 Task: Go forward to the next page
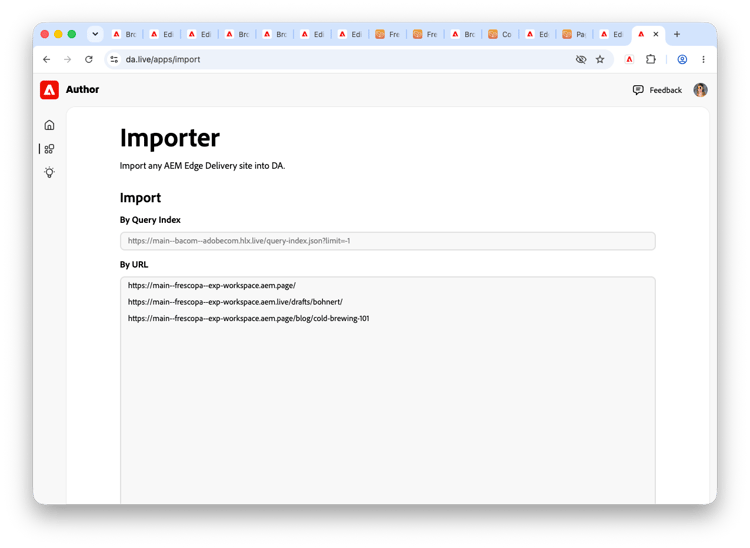click(67, 59)
